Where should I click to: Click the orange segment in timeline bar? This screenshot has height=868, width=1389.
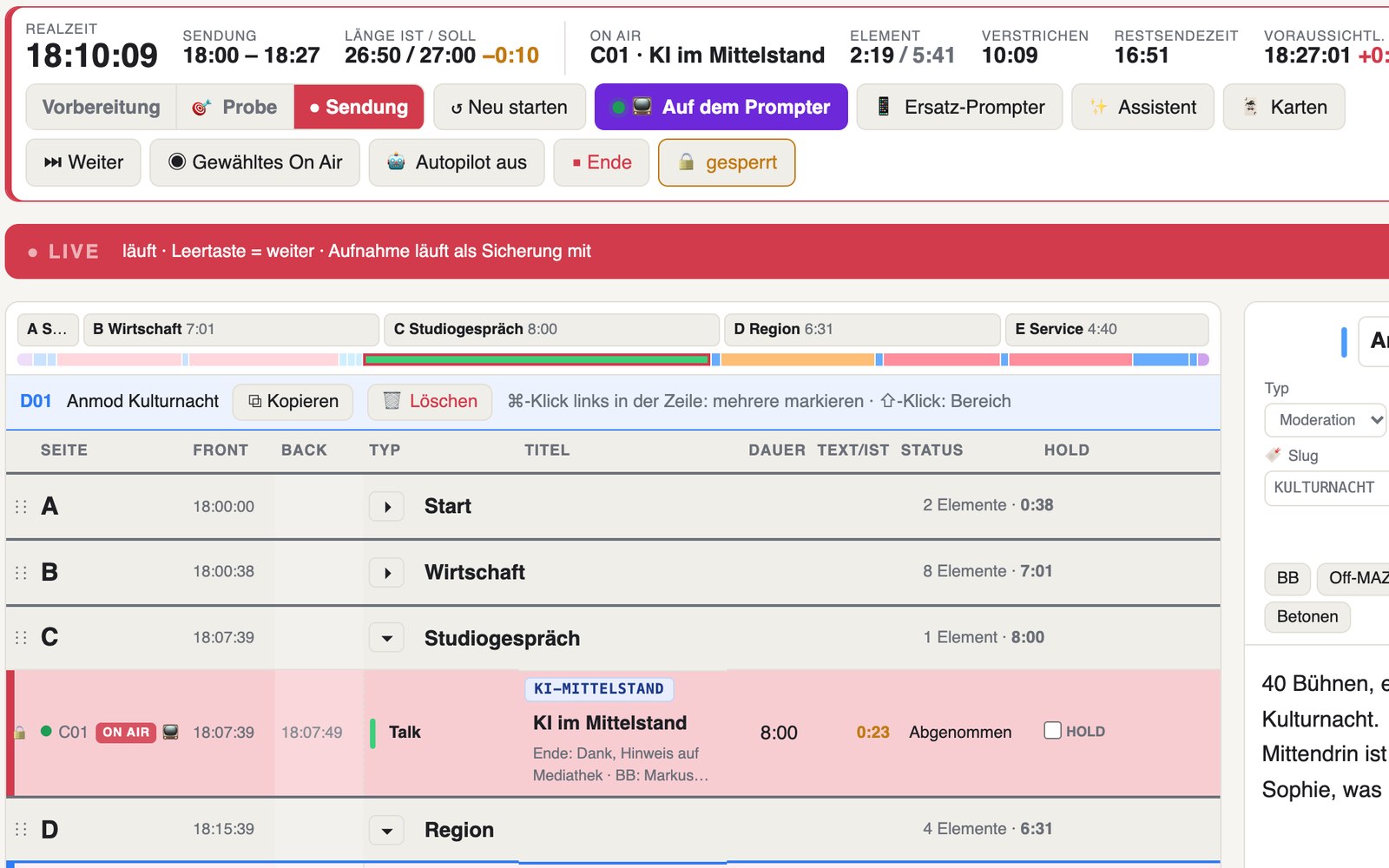pos(798,359)
